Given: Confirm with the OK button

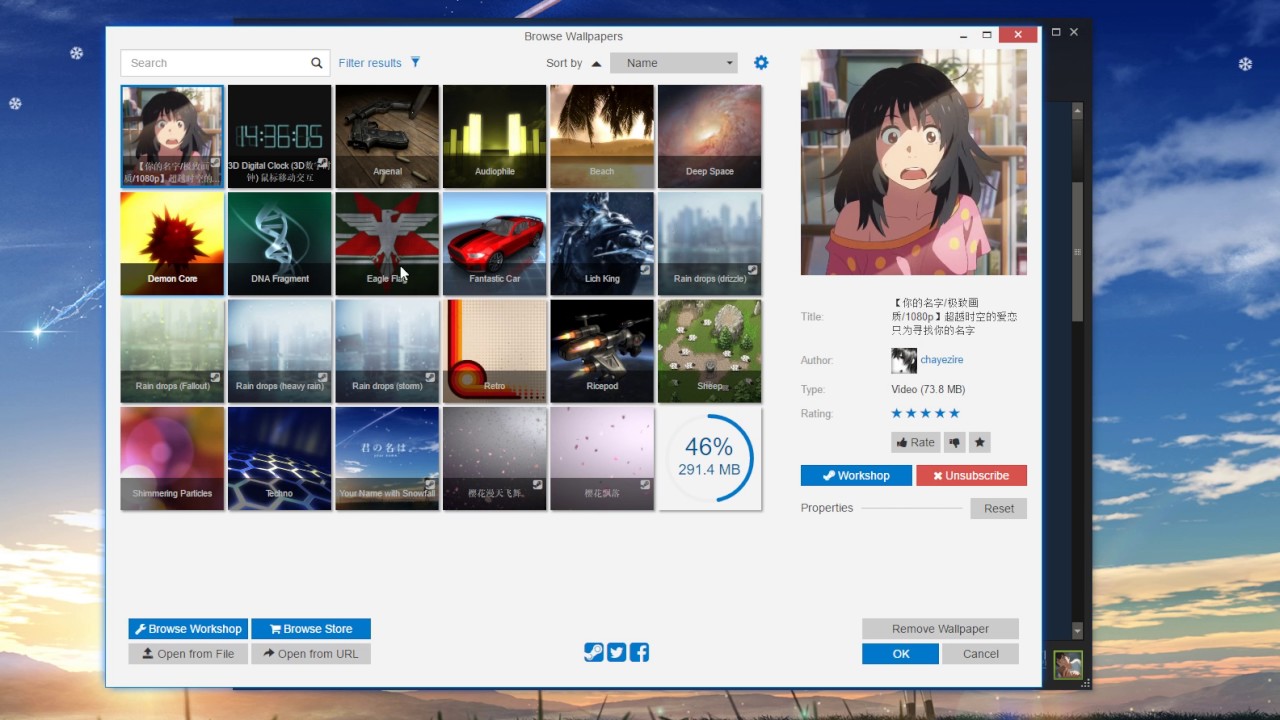Looking at the screenshot, I should pyautogui.click(x=900, y=654).
